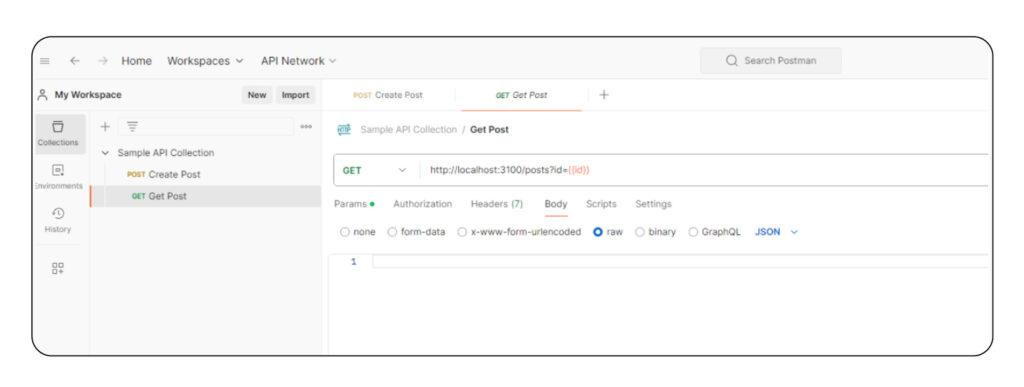Open the History sidebar panel
1024x387 pixels.
click(x=58, y=221)
